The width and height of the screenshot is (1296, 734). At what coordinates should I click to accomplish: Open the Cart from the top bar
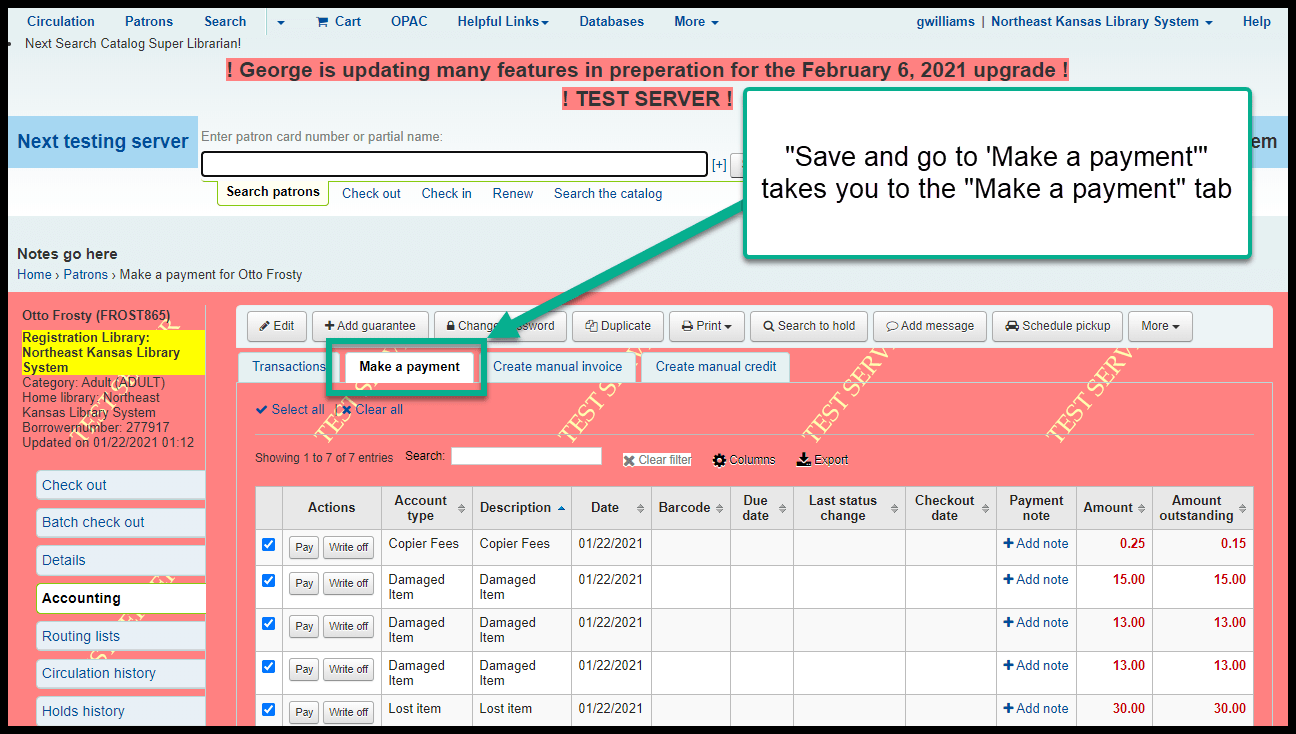pyautogui.click(x=338, y=21)
